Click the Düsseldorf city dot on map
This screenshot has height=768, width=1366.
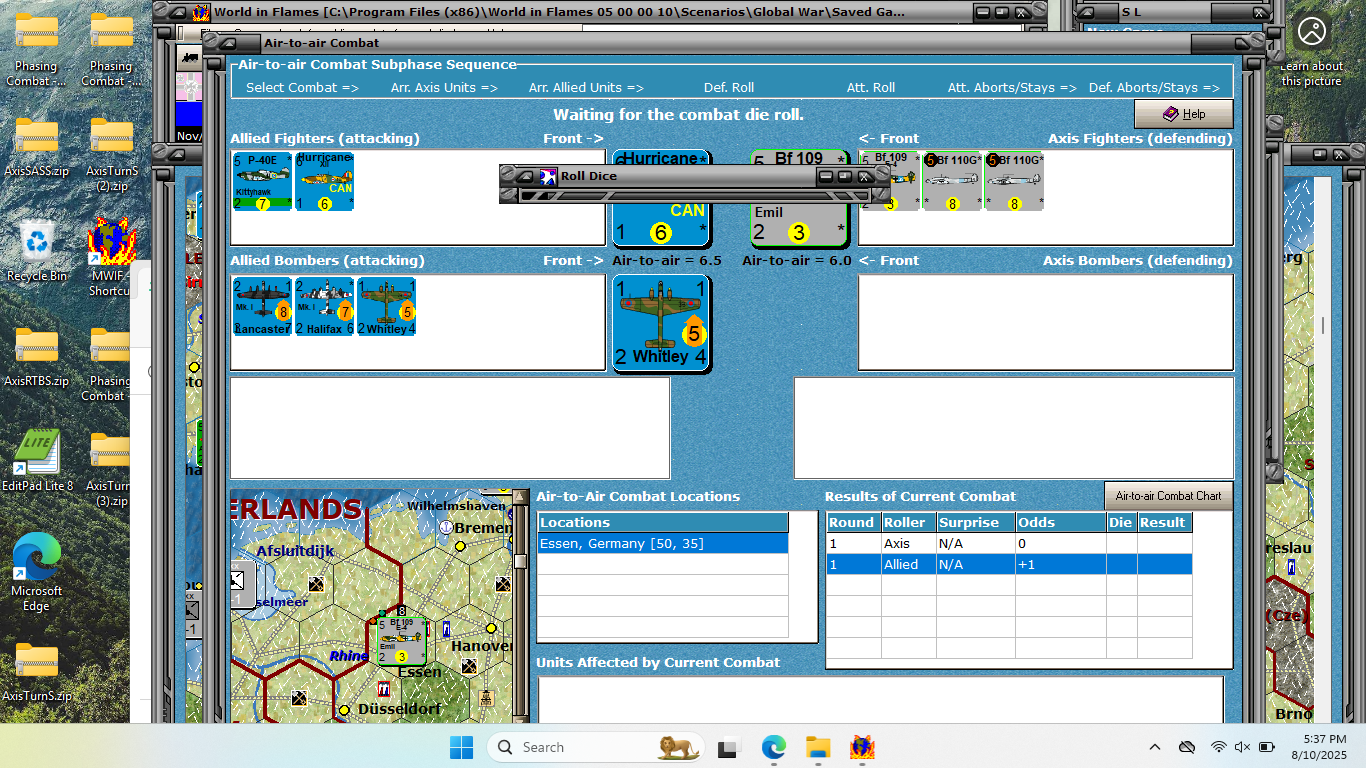pos(345,710)
